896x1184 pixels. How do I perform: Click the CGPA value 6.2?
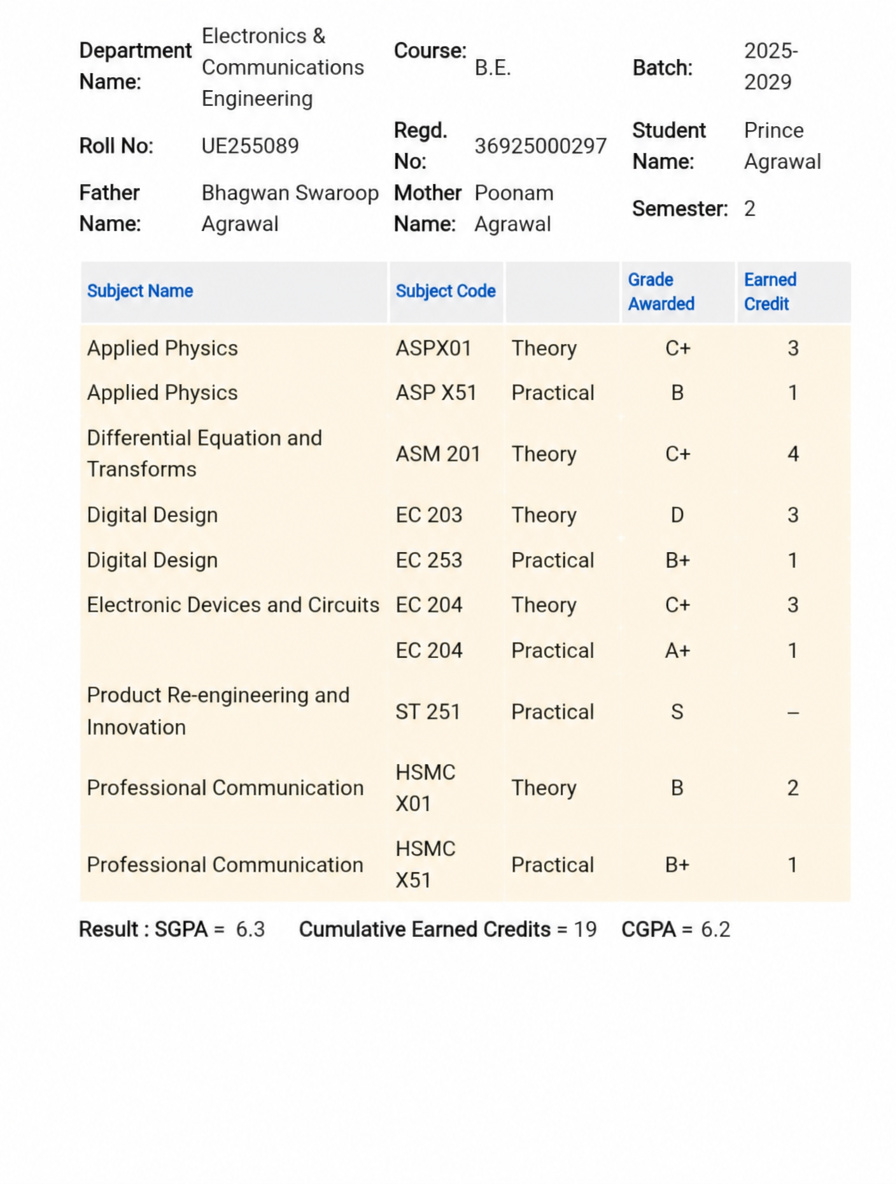pos(716,929)
